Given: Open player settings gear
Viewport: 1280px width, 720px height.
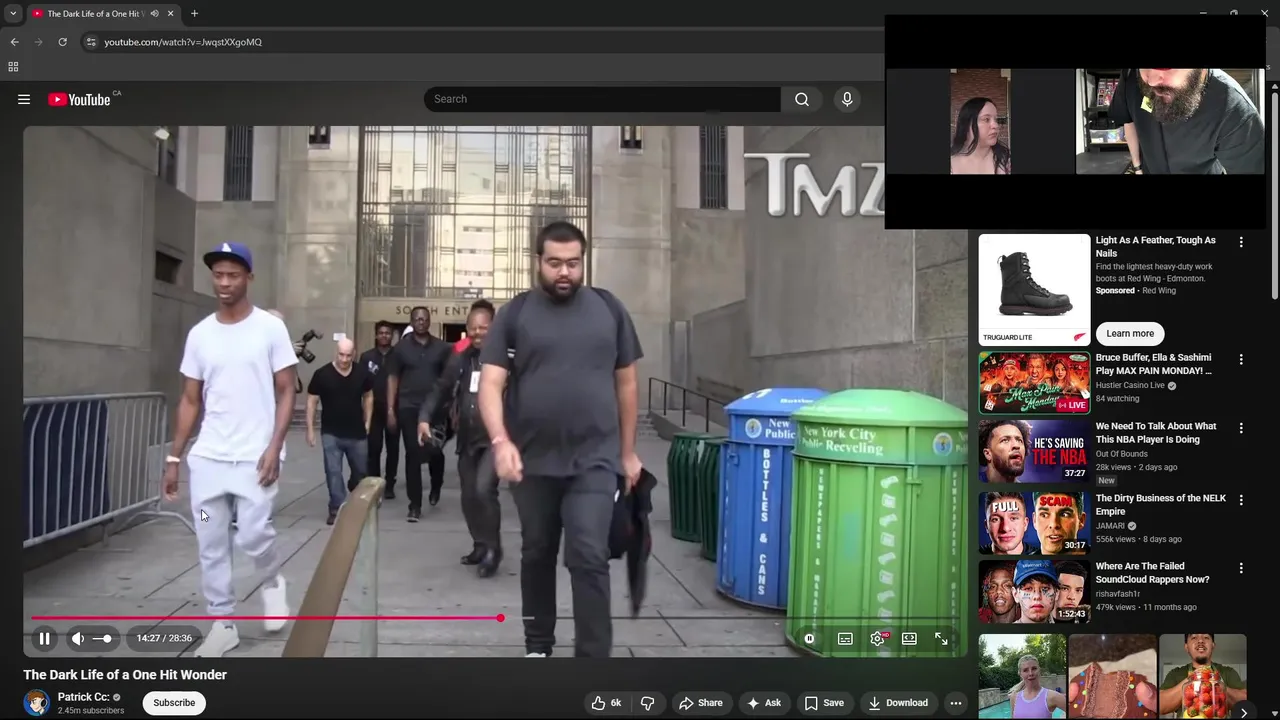Looking at the screenshot, I should click(877, 639).
